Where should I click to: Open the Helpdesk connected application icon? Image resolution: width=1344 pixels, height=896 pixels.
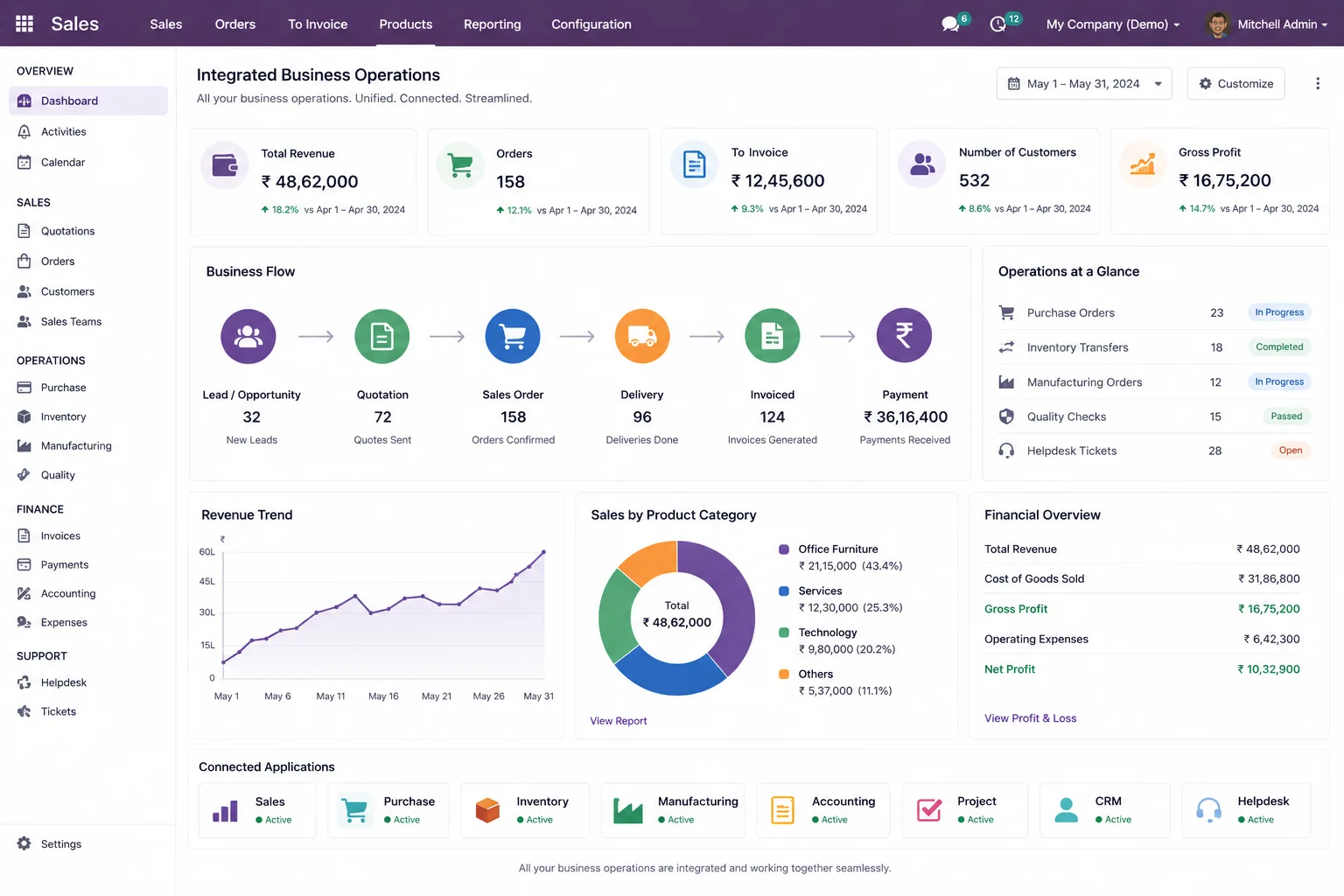click(1208, 810)
